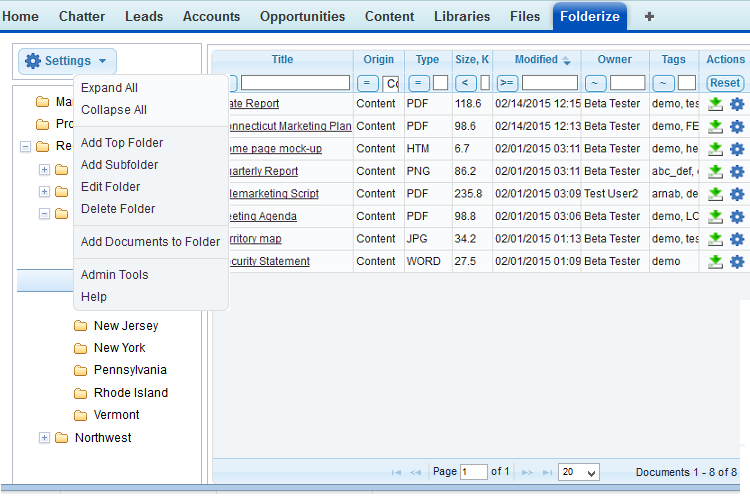Go to the last page arrow
Image resolution: width=750 pixels, height=500 pixels.
tap(547, 472)
